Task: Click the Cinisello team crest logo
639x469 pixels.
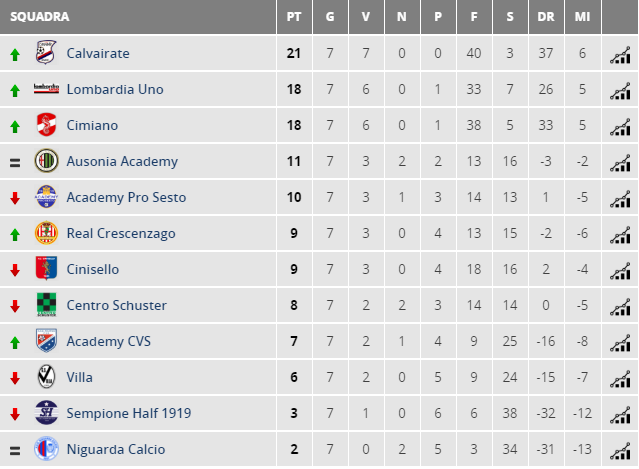Action: pyautogui.click(x=46, y=268)
